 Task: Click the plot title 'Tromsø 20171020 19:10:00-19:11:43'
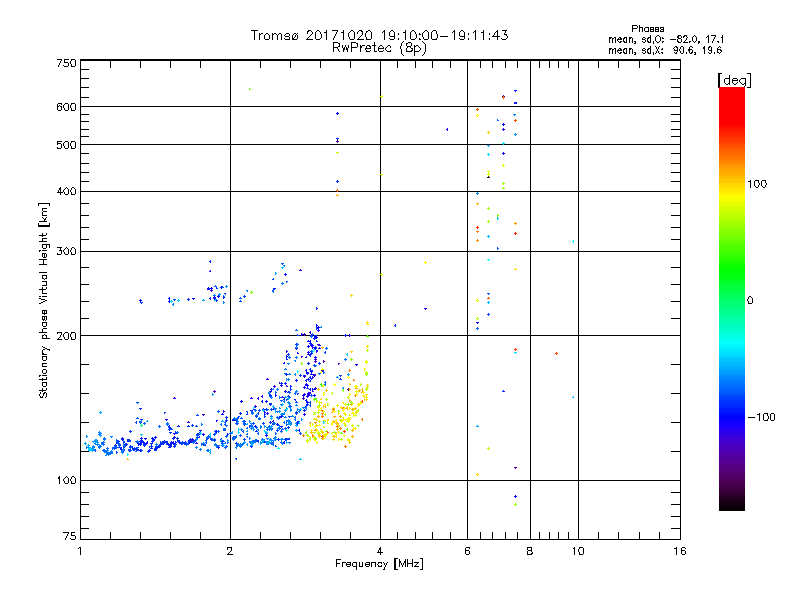379,35
